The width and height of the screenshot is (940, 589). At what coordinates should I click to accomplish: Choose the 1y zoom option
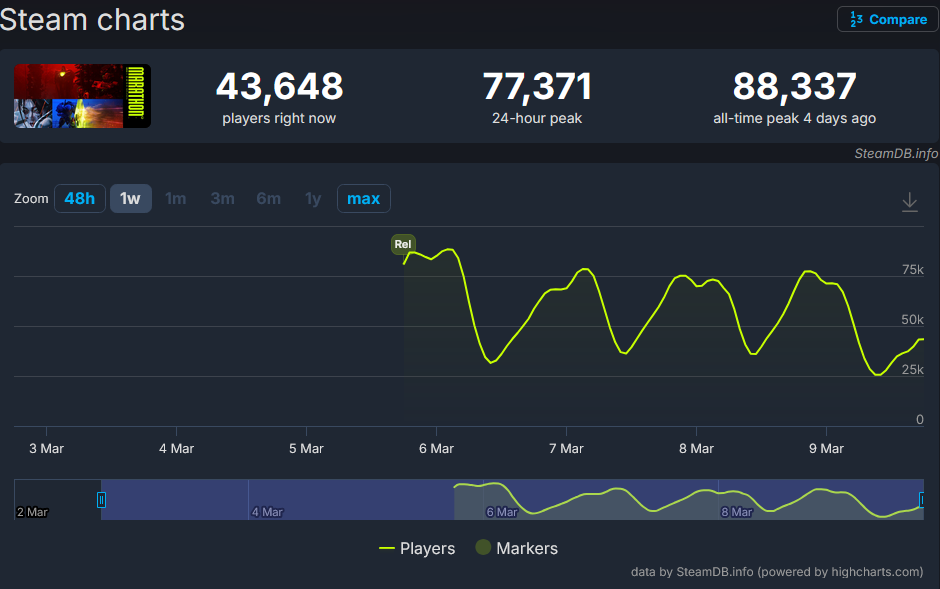click(313, 198)
